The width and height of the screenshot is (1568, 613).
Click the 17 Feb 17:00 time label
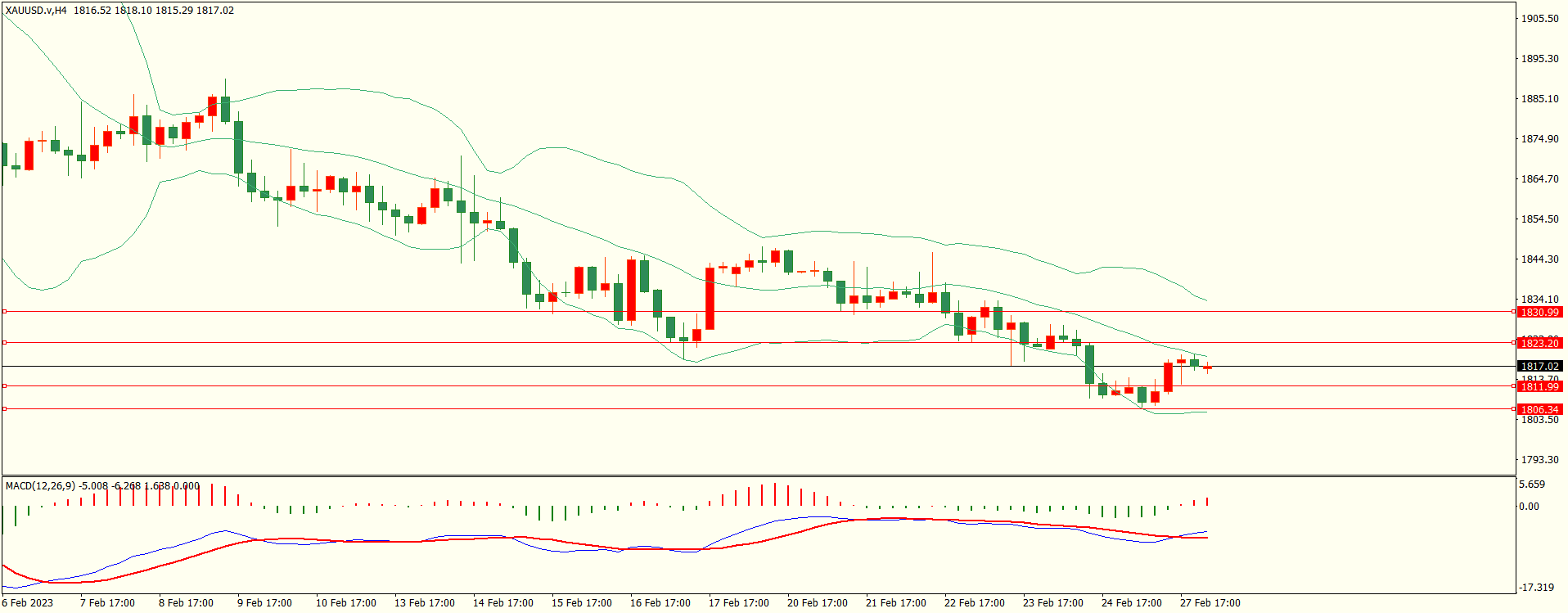tap(738, 603)
